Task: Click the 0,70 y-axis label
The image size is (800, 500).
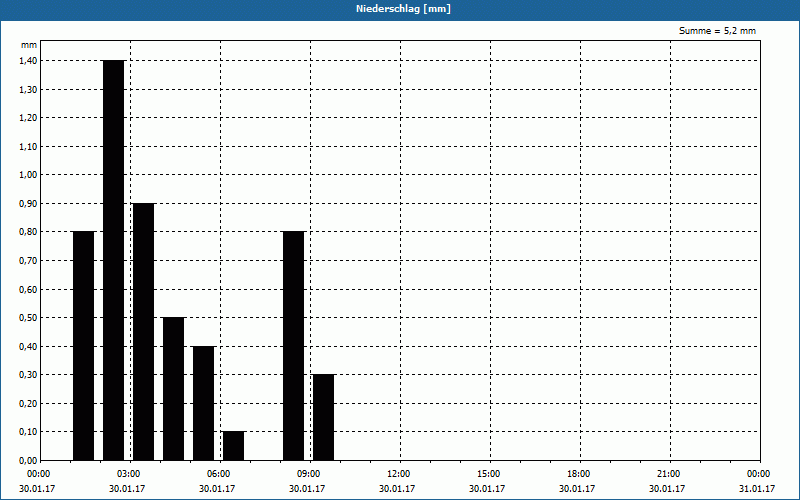Action: click(x=28, y=261)
